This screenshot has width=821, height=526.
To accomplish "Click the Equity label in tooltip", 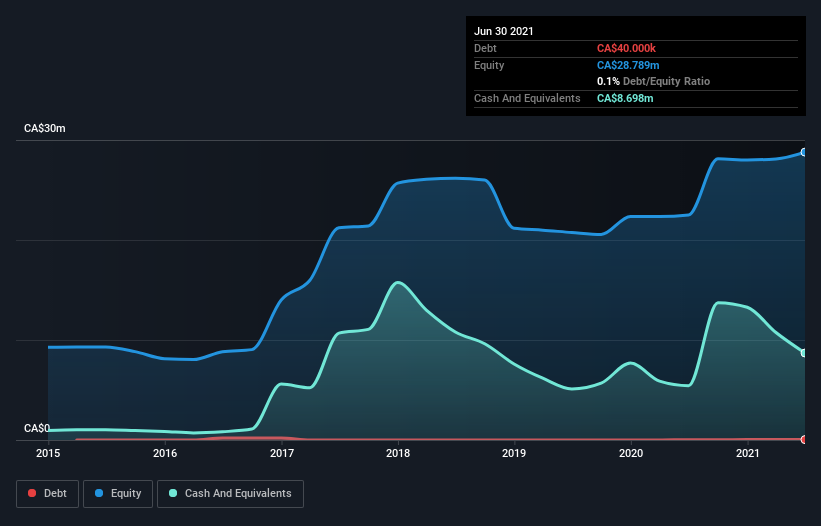I will 489,65.
